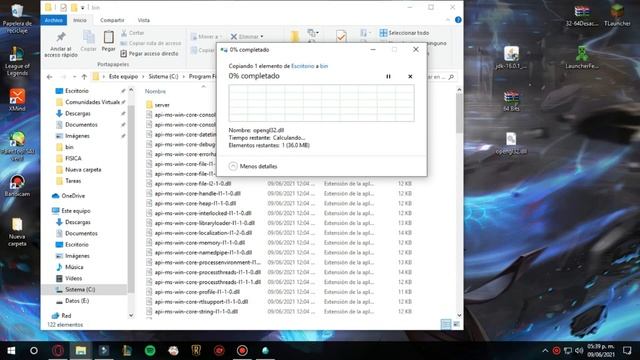Click the volume icon in system tray
Image resolution: width=640 pixels, height=360 pixels.
(579, 351)
